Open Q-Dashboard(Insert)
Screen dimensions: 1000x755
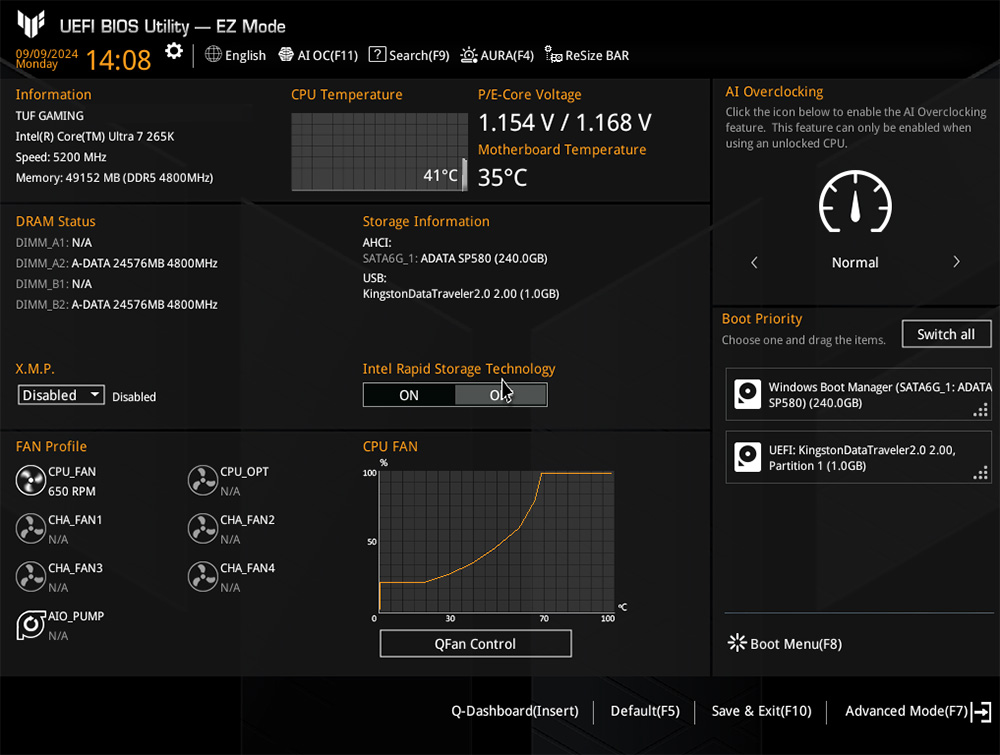pyautogui.click(x=515, y=711)
